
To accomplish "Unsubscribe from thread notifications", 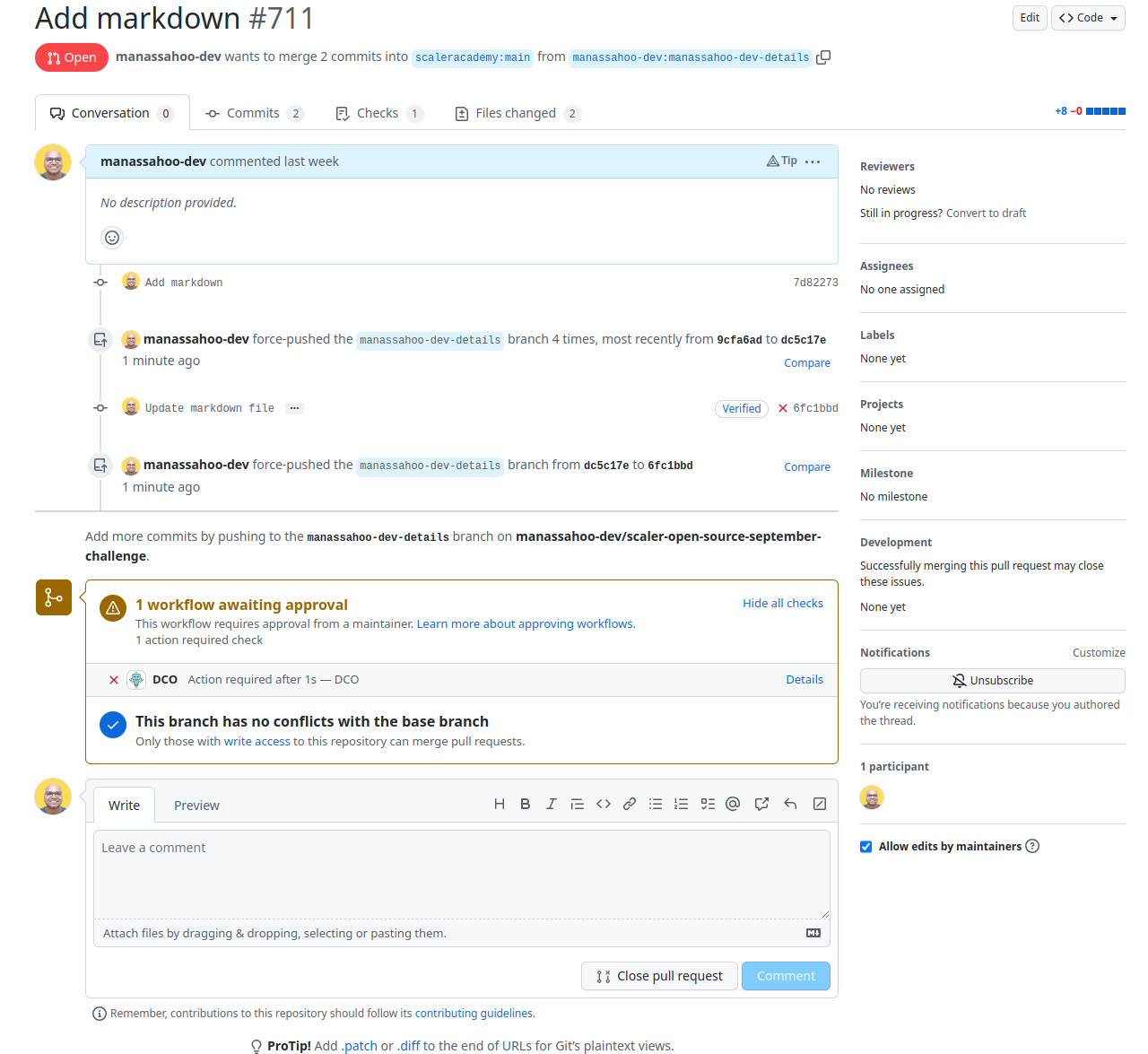I will [x=992, y=680].
